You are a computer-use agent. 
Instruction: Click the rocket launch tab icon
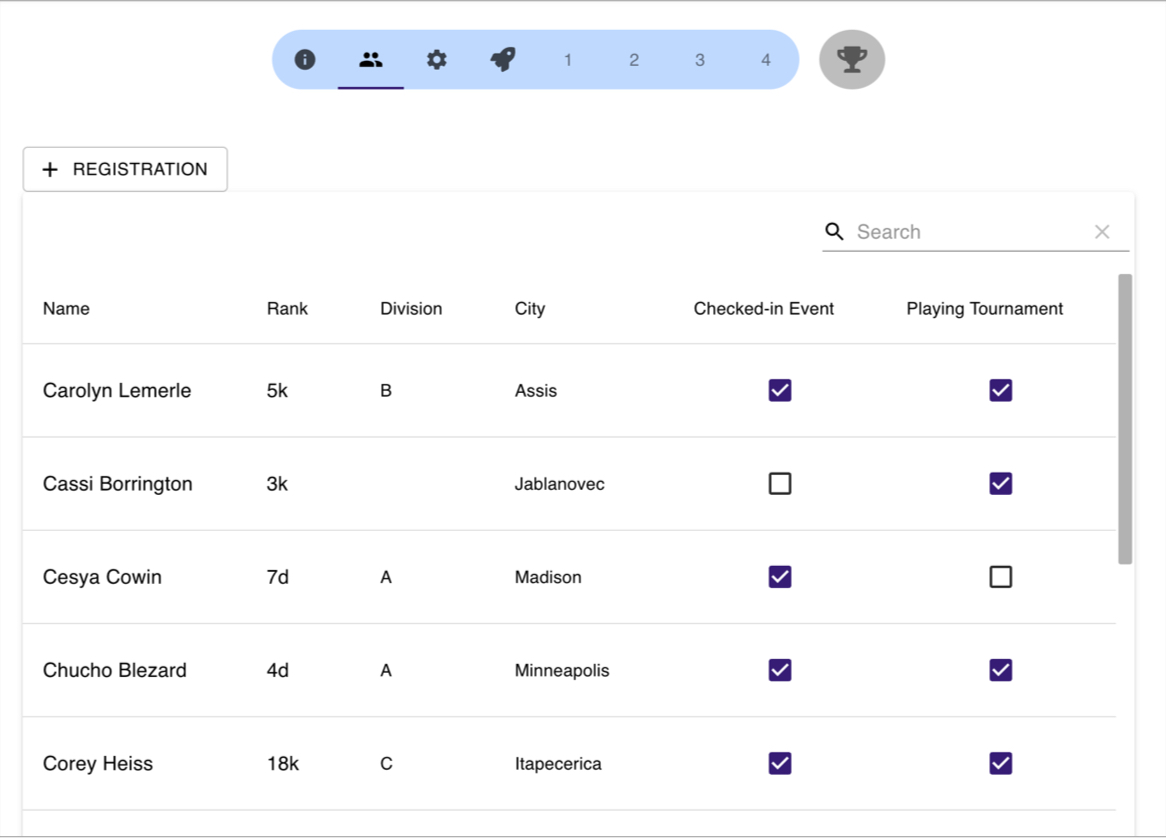[503, 59]
